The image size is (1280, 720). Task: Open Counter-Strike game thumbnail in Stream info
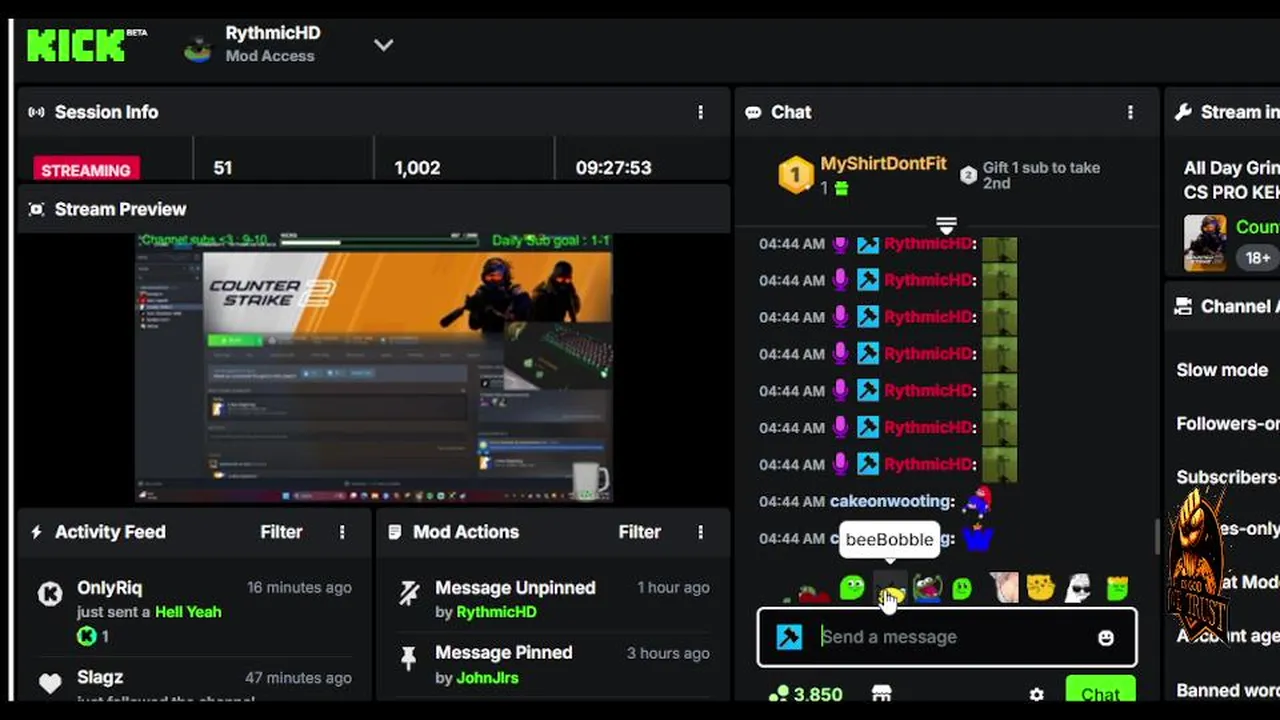tap(1204, 243)
